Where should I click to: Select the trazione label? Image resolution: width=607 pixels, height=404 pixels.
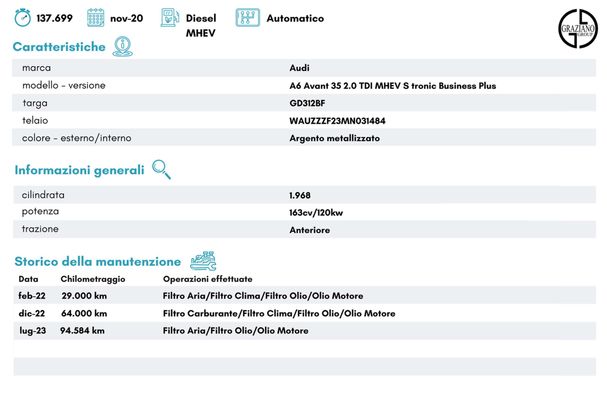pyautogui.click(x=40, y=229)
